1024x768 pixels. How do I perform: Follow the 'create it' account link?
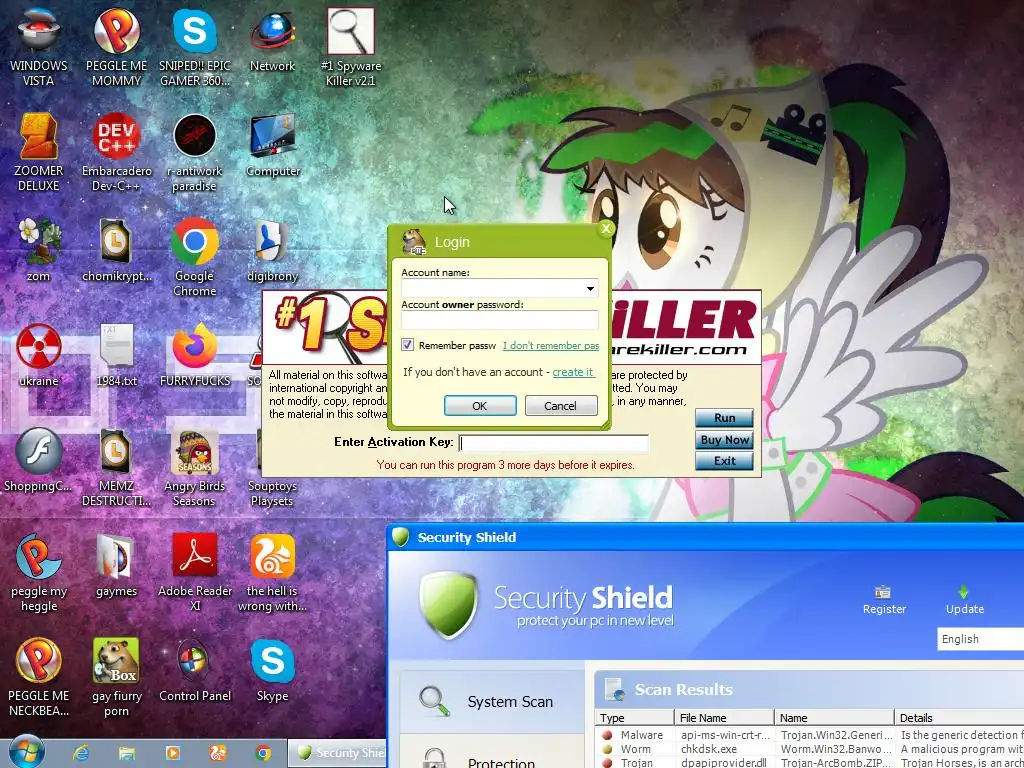click(x=573, y=372)
